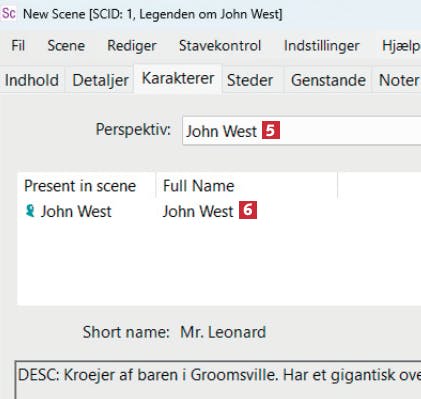Viewport: 421px width, 399px height.
Task: Open the Hjælp menu
Action: pos(401,46)
